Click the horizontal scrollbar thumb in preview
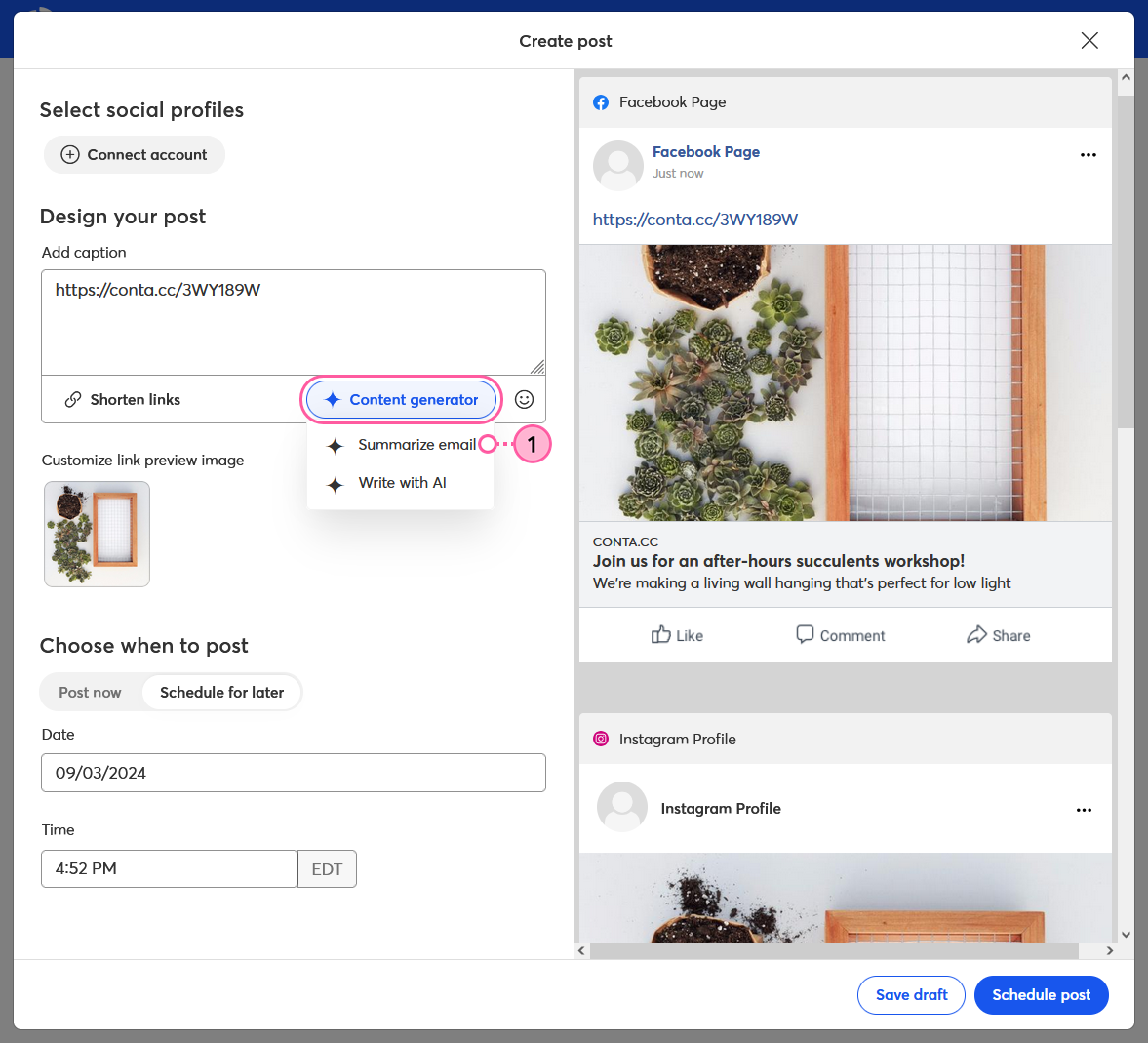The height and width of the screenshot is (1043, 1148). (x=834, y=950)
